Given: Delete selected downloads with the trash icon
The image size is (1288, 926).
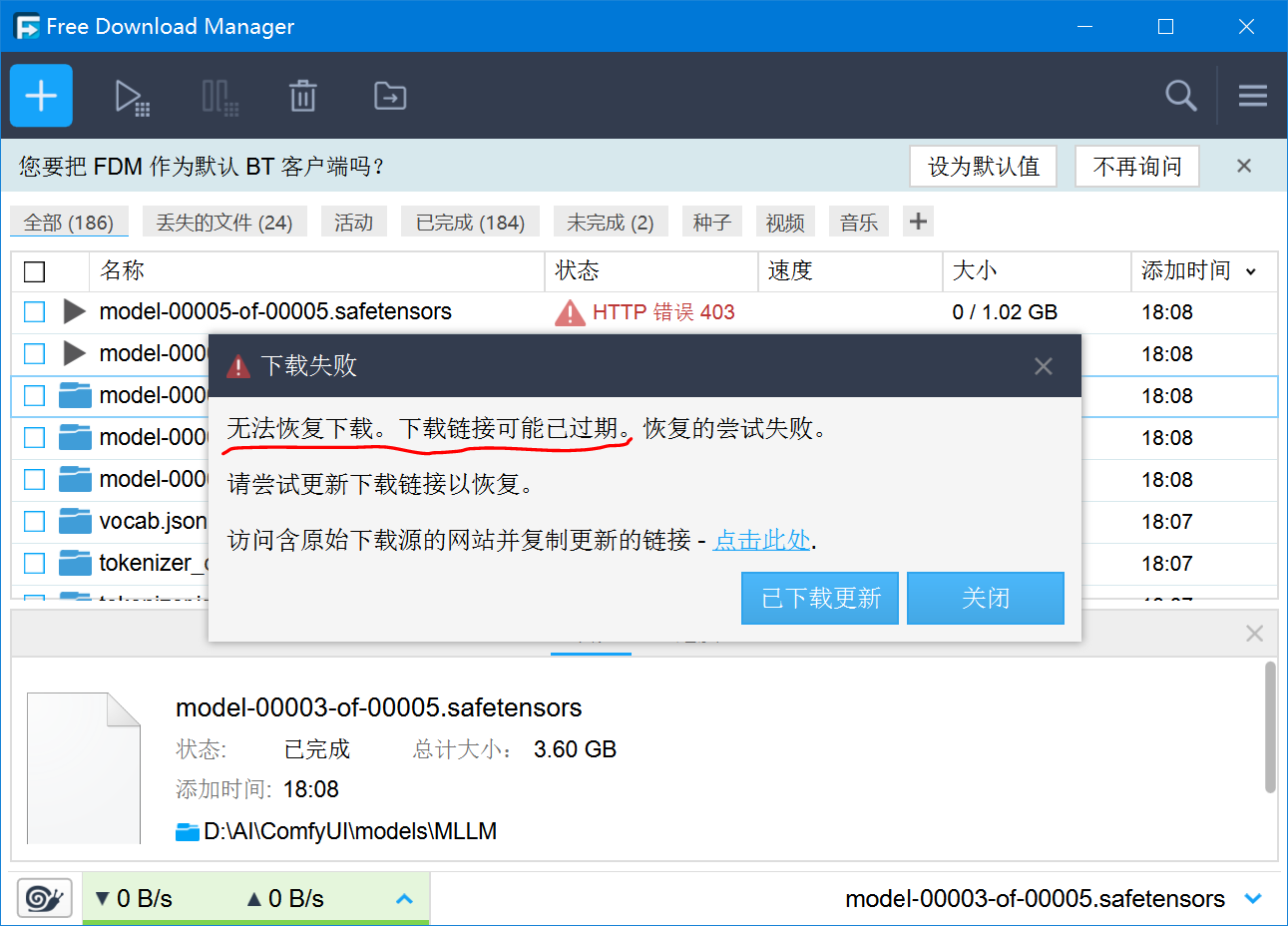Looking at the screenshot, I should (x=303, y=95).
